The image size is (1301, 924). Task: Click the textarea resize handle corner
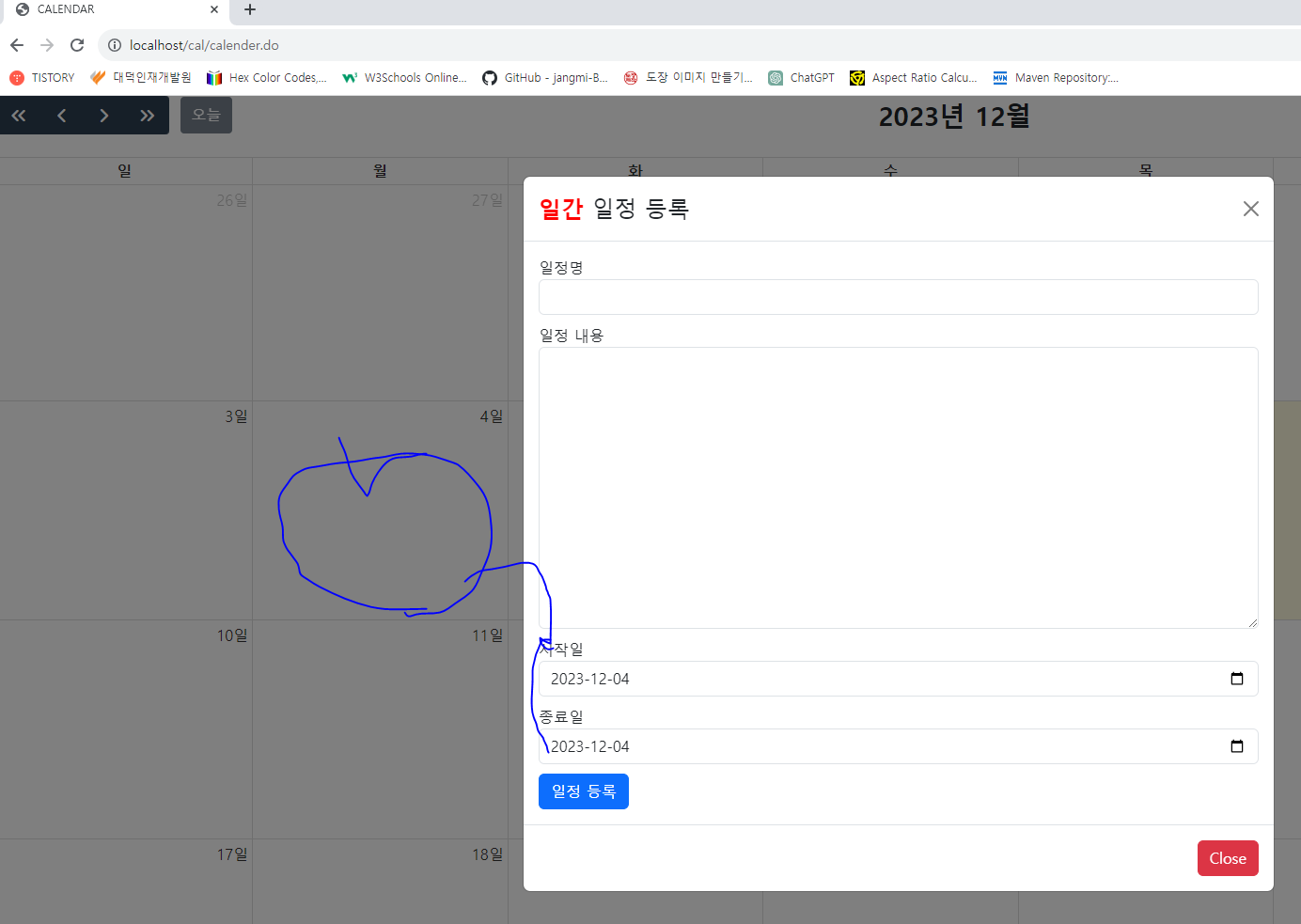[x=1252, y=622]
